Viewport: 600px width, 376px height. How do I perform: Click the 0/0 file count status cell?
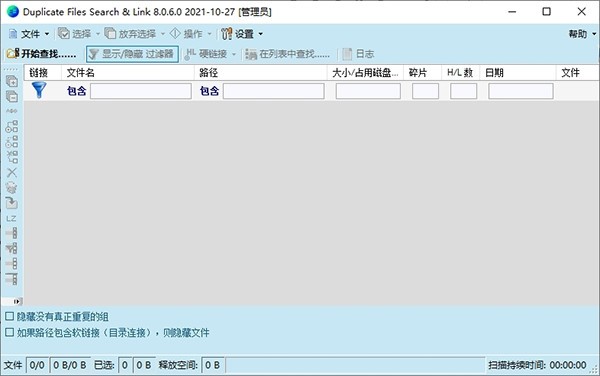(37, 365)
